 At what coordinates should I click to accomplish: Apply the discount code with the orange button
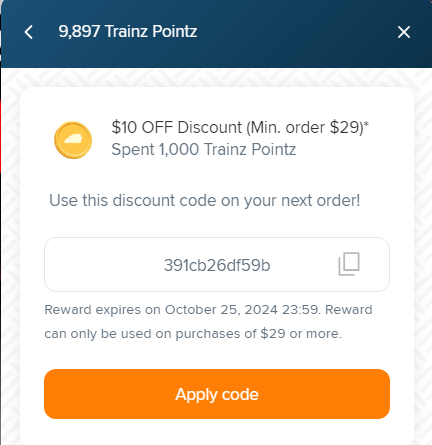coord(217,394)
